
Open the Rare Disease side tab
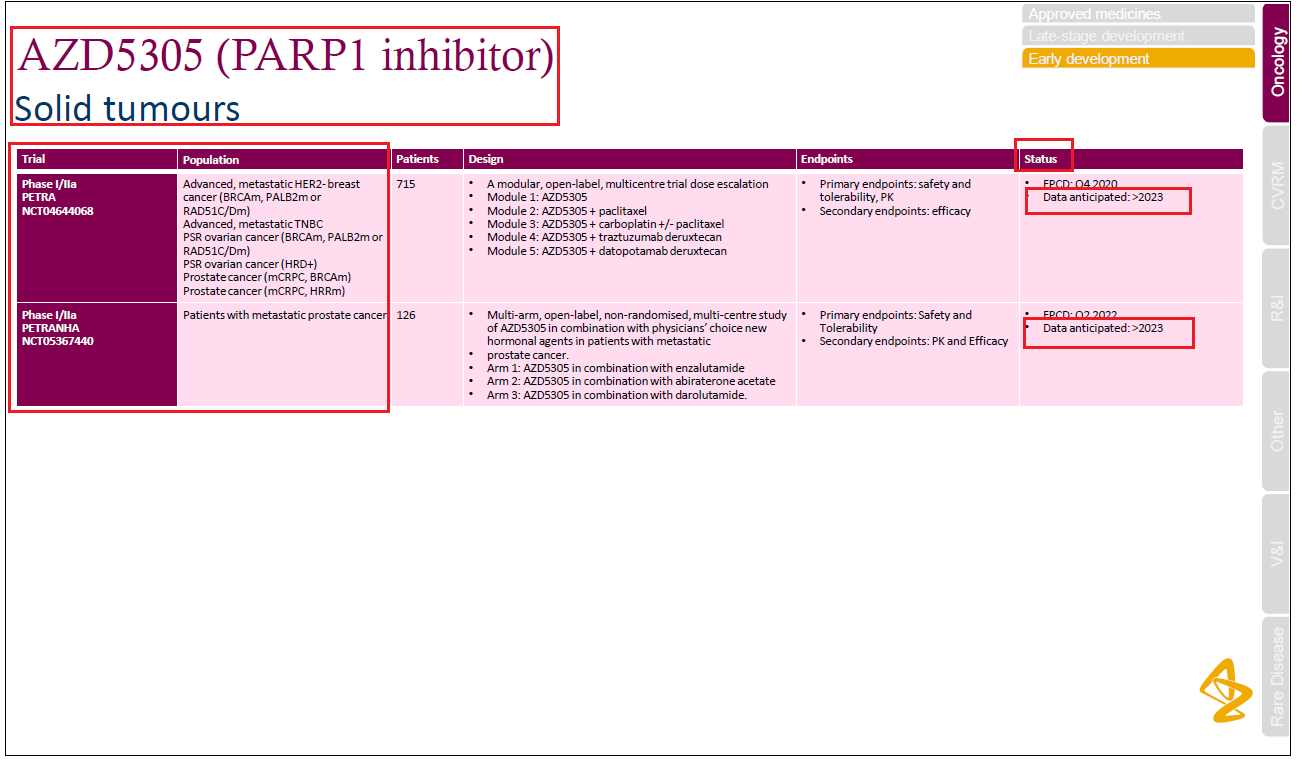pos(1277,676)
